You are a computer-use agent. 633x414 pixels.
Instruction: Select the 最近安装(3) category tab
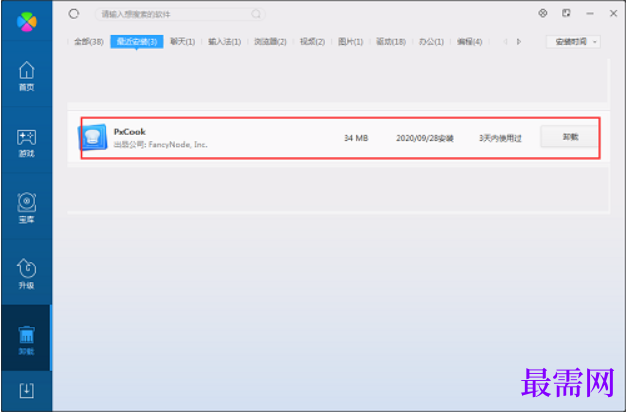point(137,42)
